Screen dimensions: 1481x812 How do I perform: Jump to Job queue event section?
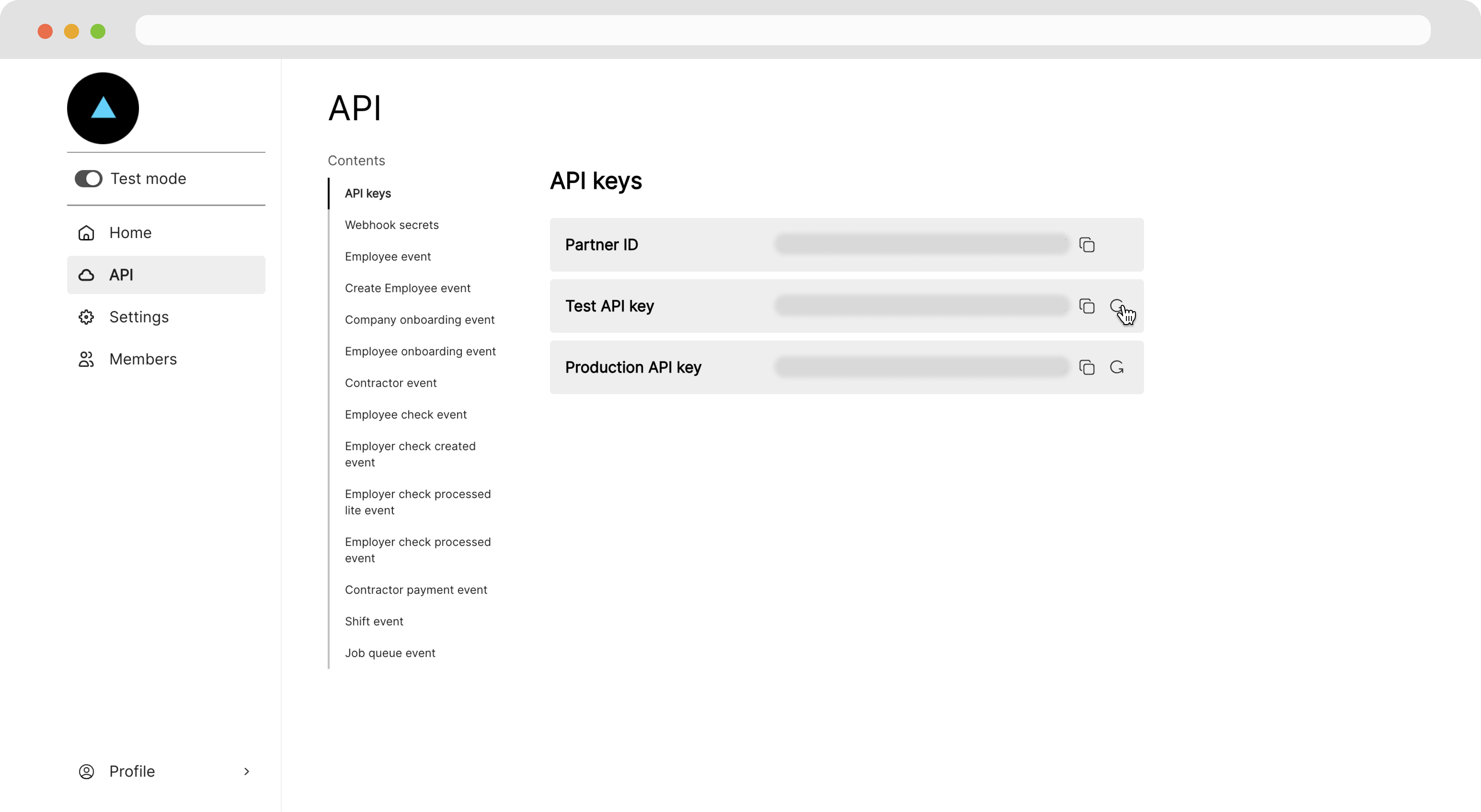click(390, 653)
